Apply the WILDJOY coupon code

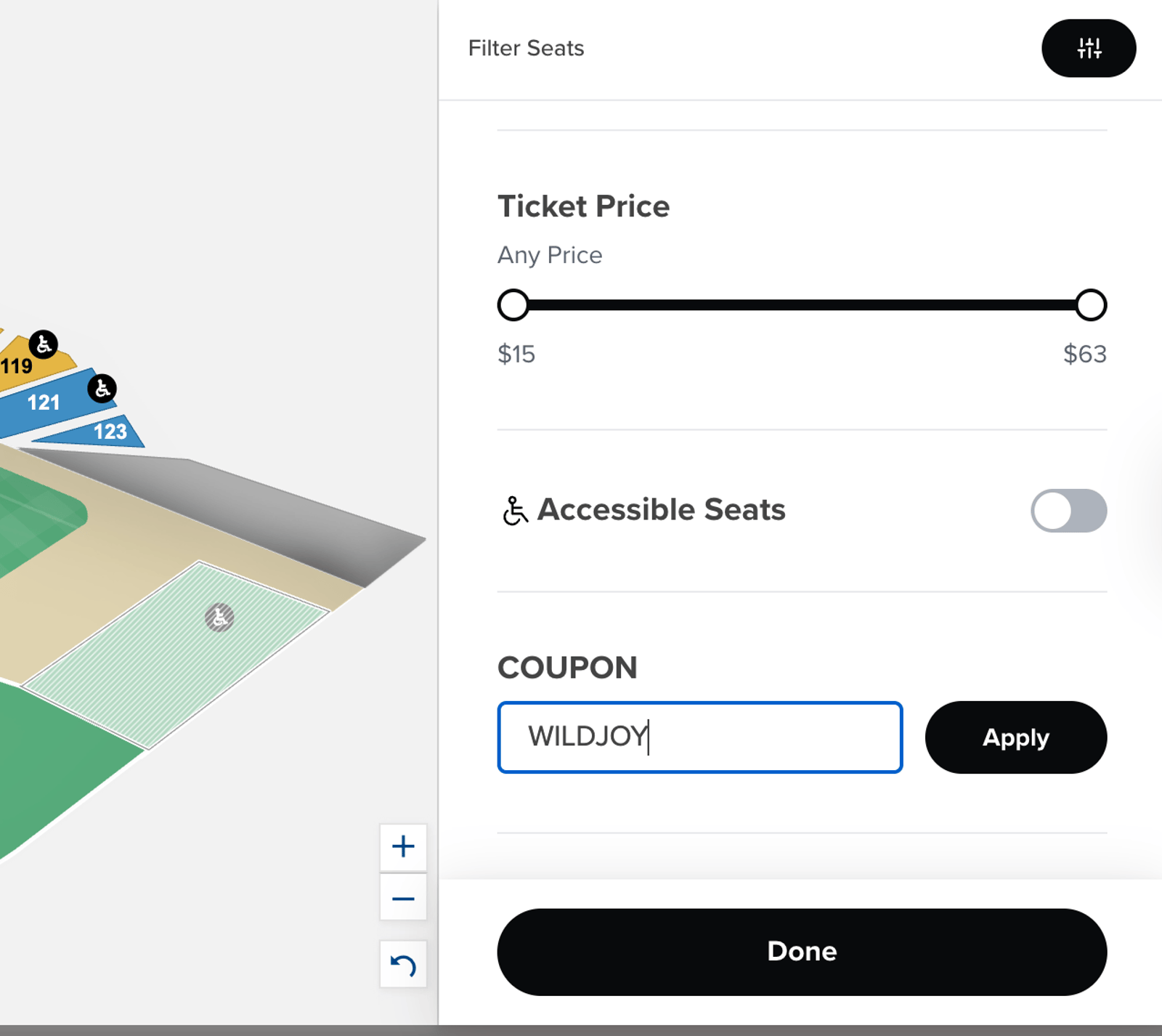[1015, 737]
